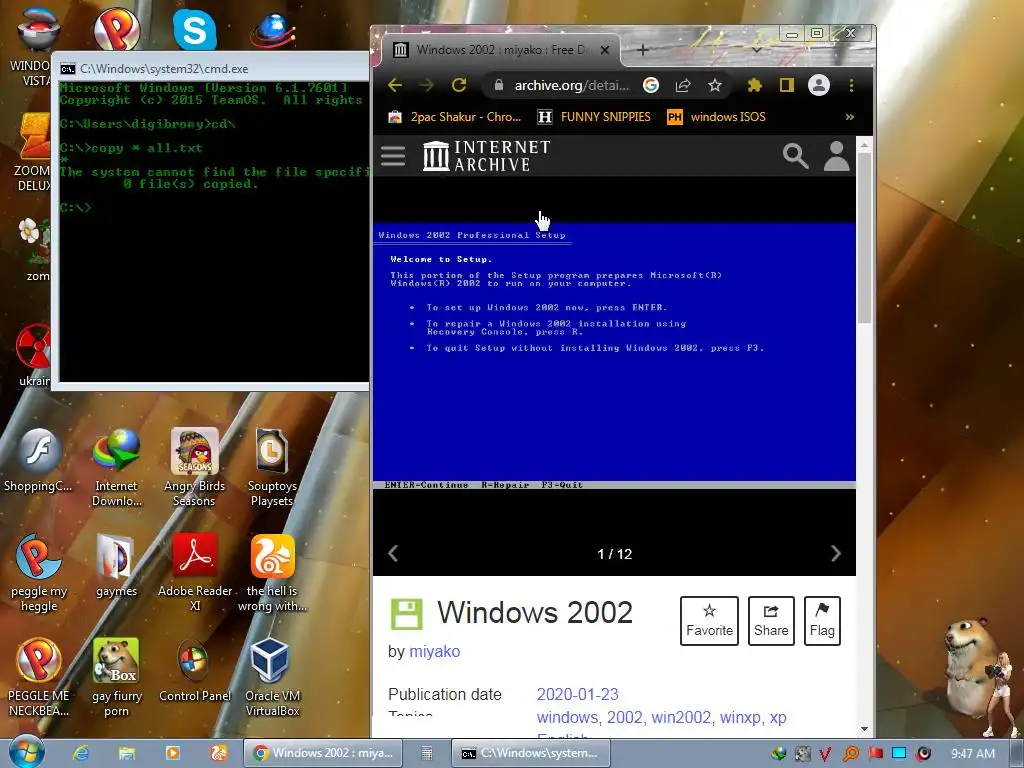Open a new Chrome tab
This screenshot has width=1024, height=768.
643,50
